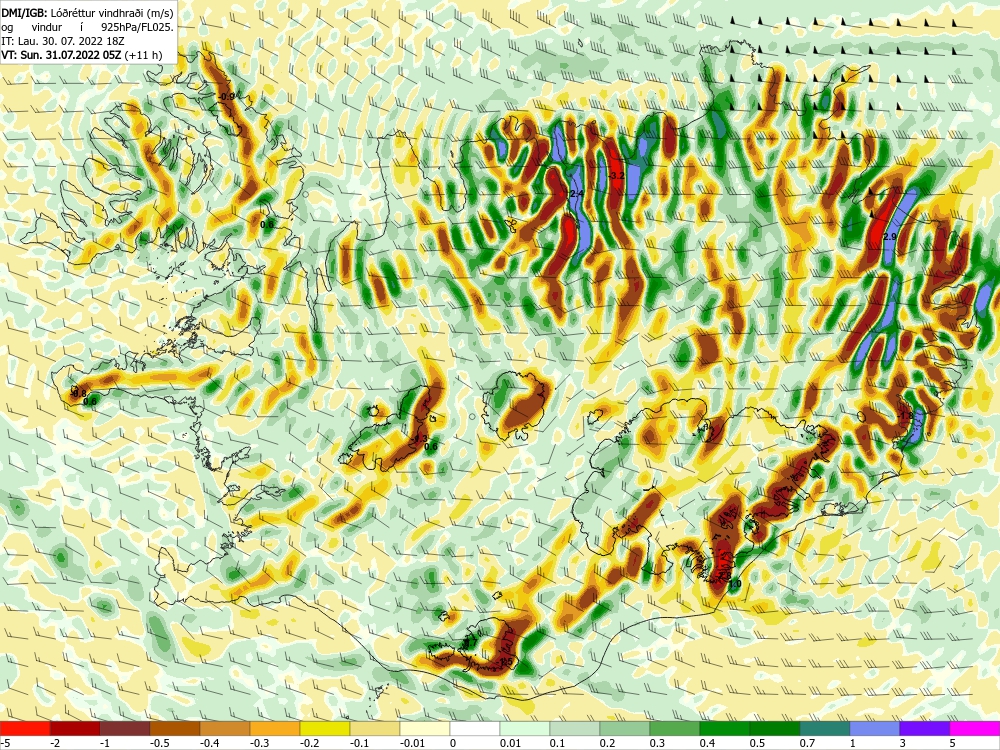The width and height of the screenshot is (1000, 750).
Task: Click the 'VT: Sun. 31.07.2022 05Z (+11 h)' line
Action: 82,55
